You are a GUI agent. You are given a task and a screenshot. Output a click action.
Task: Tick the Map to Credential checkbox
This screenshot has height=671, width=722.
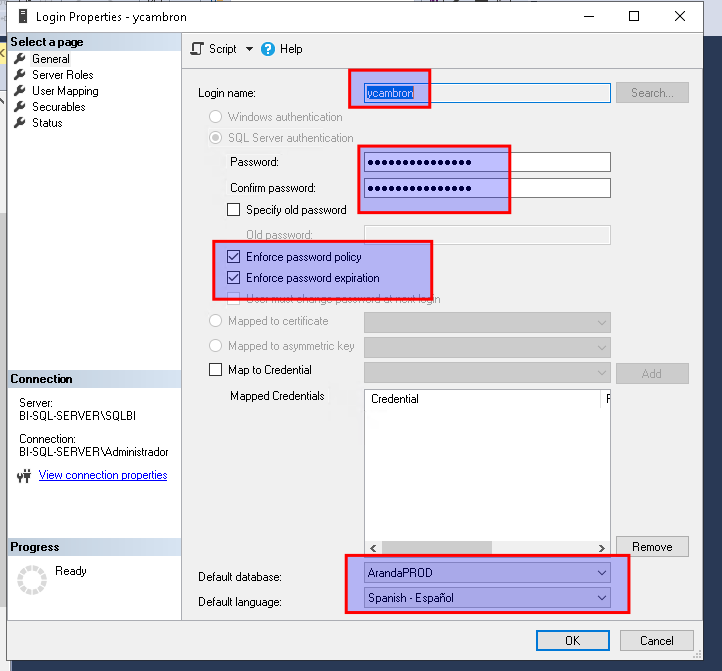tap(215, 370)
